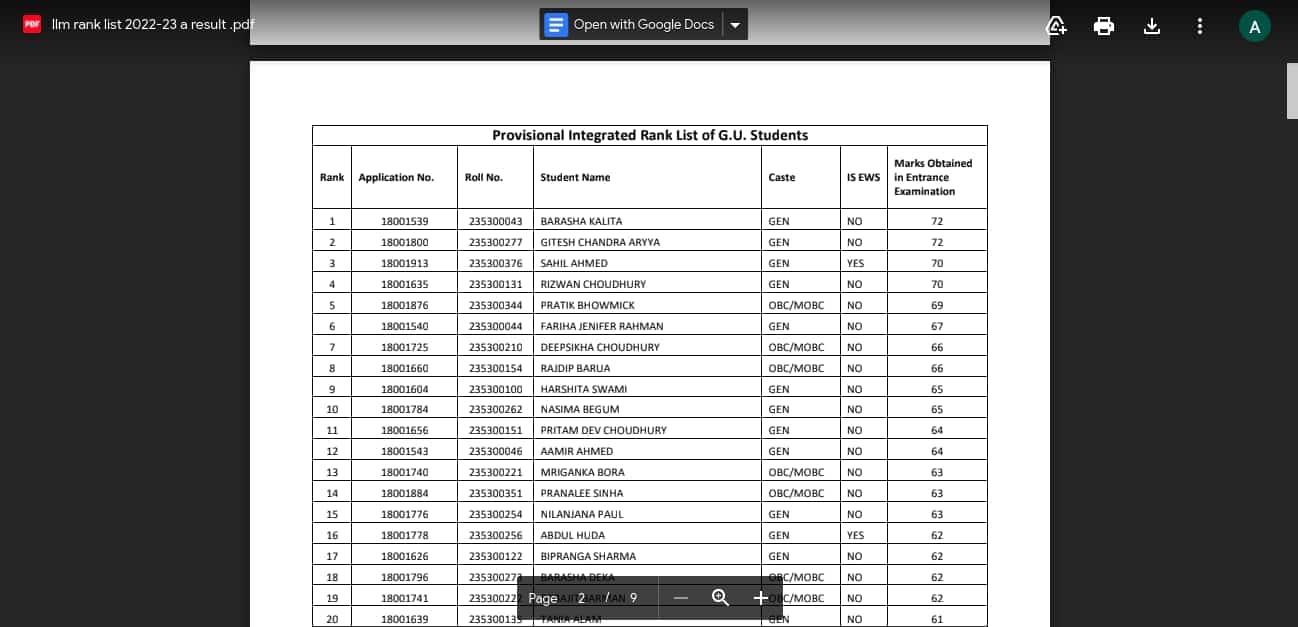Click roll number 235300254
The width and height of the screenshot is (1298, 627).
[496, 514]
